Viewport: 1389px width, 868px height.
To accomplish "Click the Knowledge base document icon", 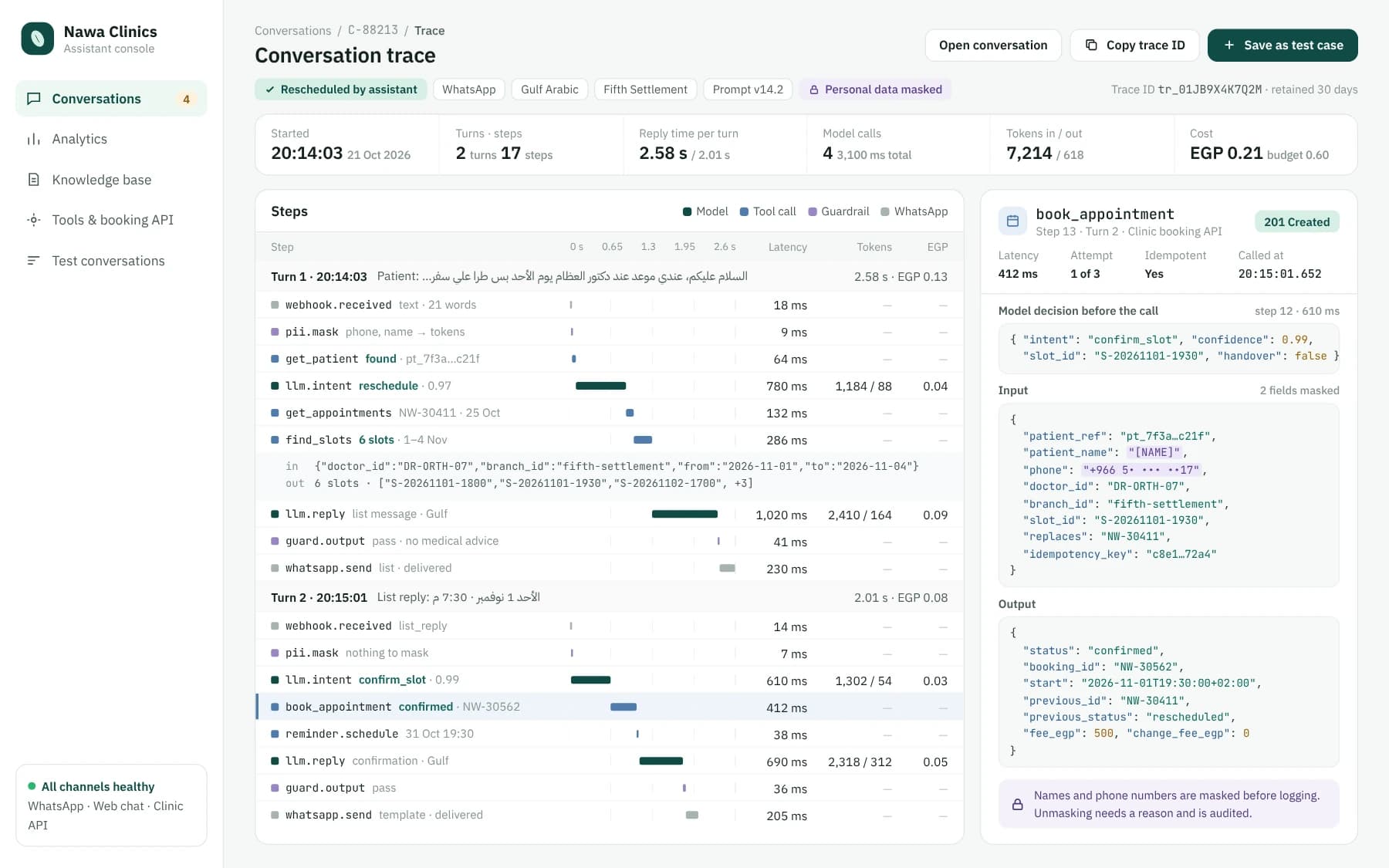I will point(34,180).
